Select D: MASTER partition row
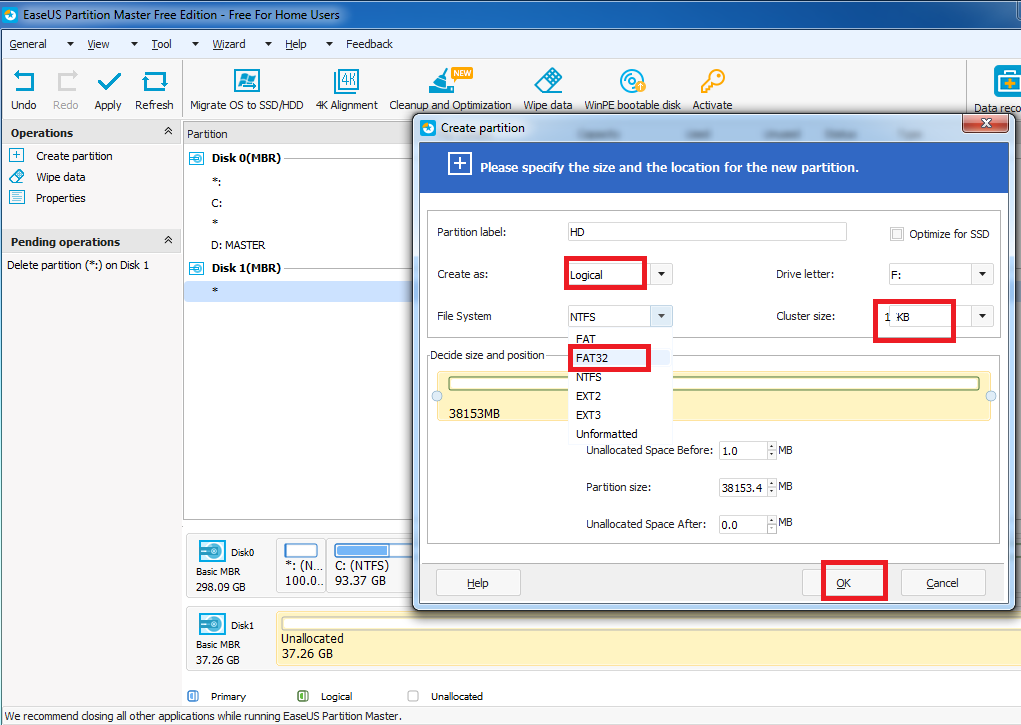Screen dimensions: 1021x725 238,245
